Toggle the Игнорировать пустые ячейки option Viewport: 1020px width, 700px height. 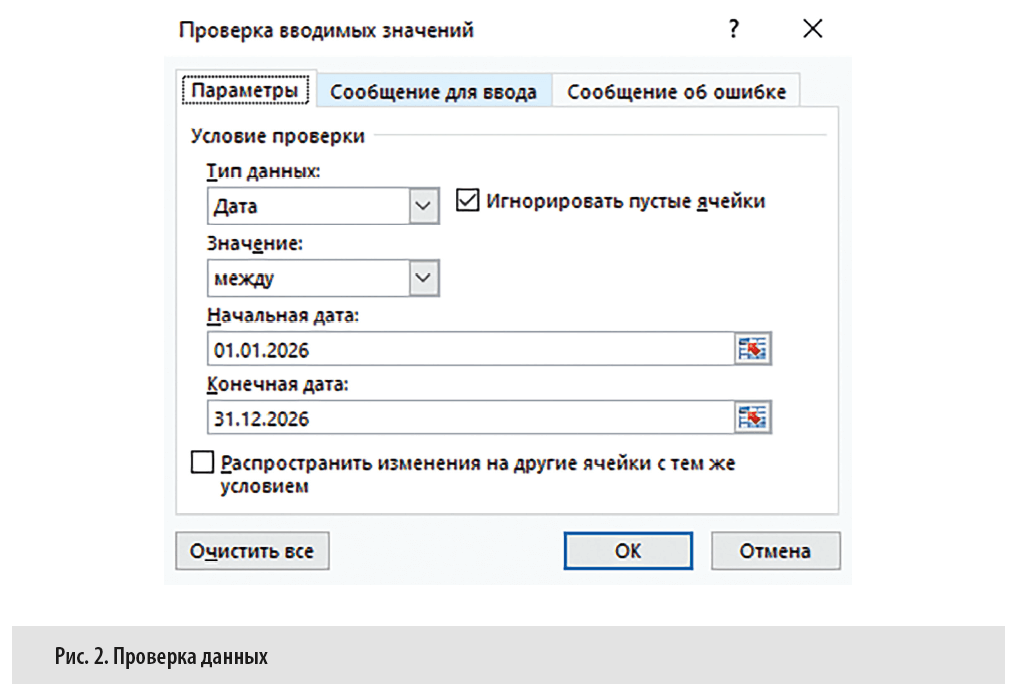pos(468,200)
